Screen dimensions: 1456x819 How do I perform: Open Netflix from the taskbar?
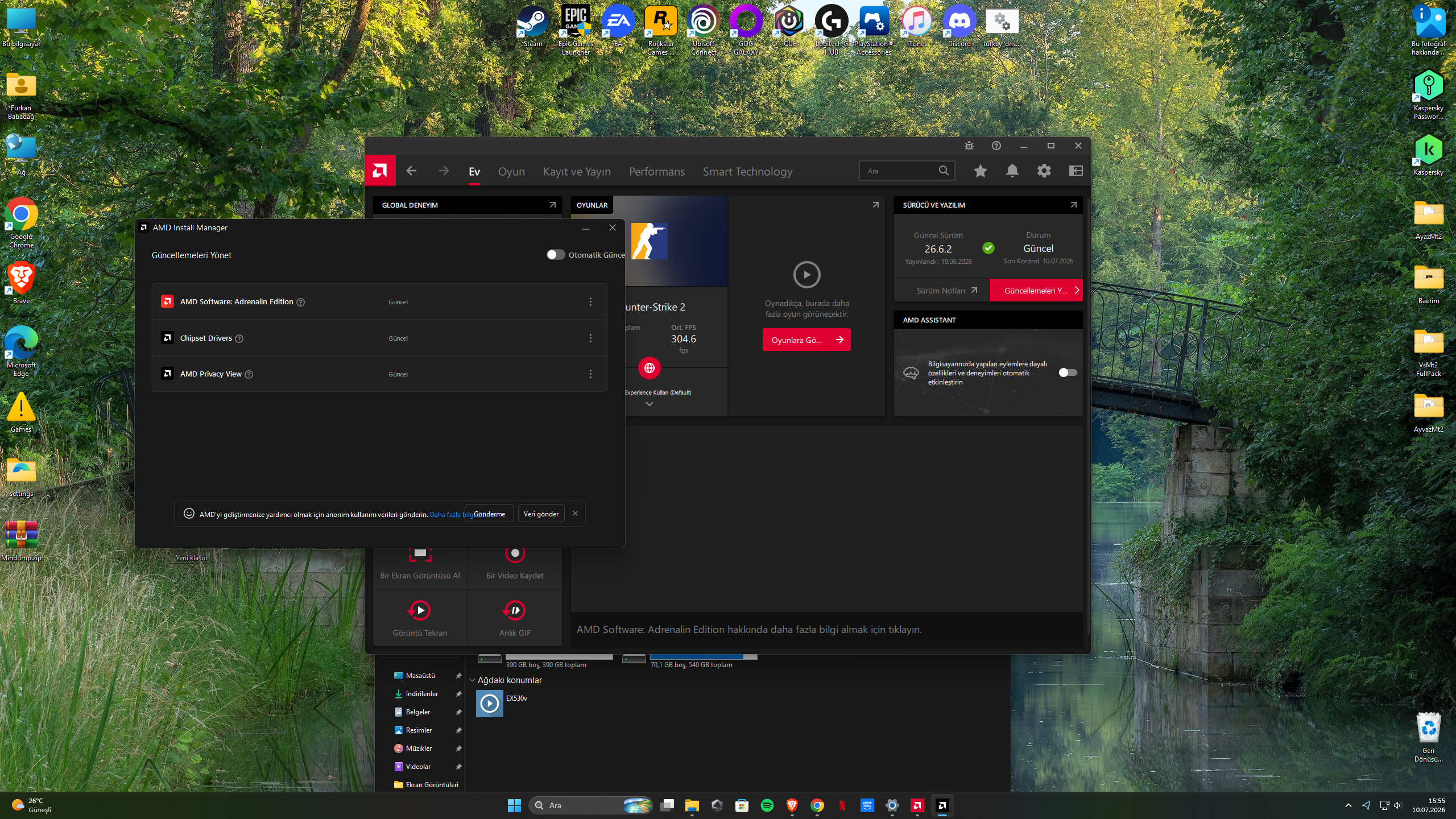click(842, 805)
